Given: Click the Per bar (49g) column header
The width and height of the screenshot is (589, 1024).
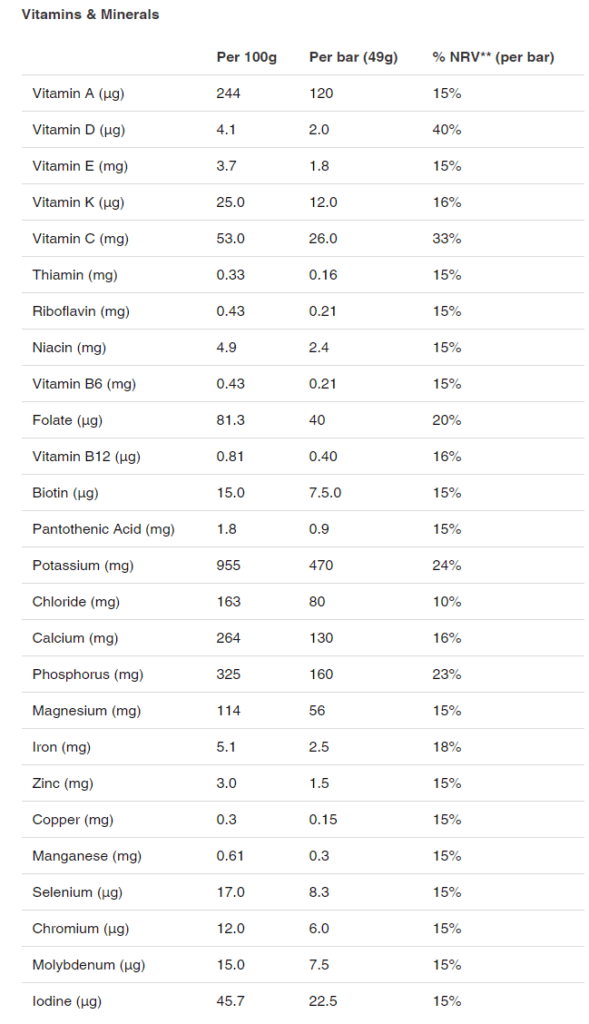Looking at the screenshot, I should click(x=353, y=57).
